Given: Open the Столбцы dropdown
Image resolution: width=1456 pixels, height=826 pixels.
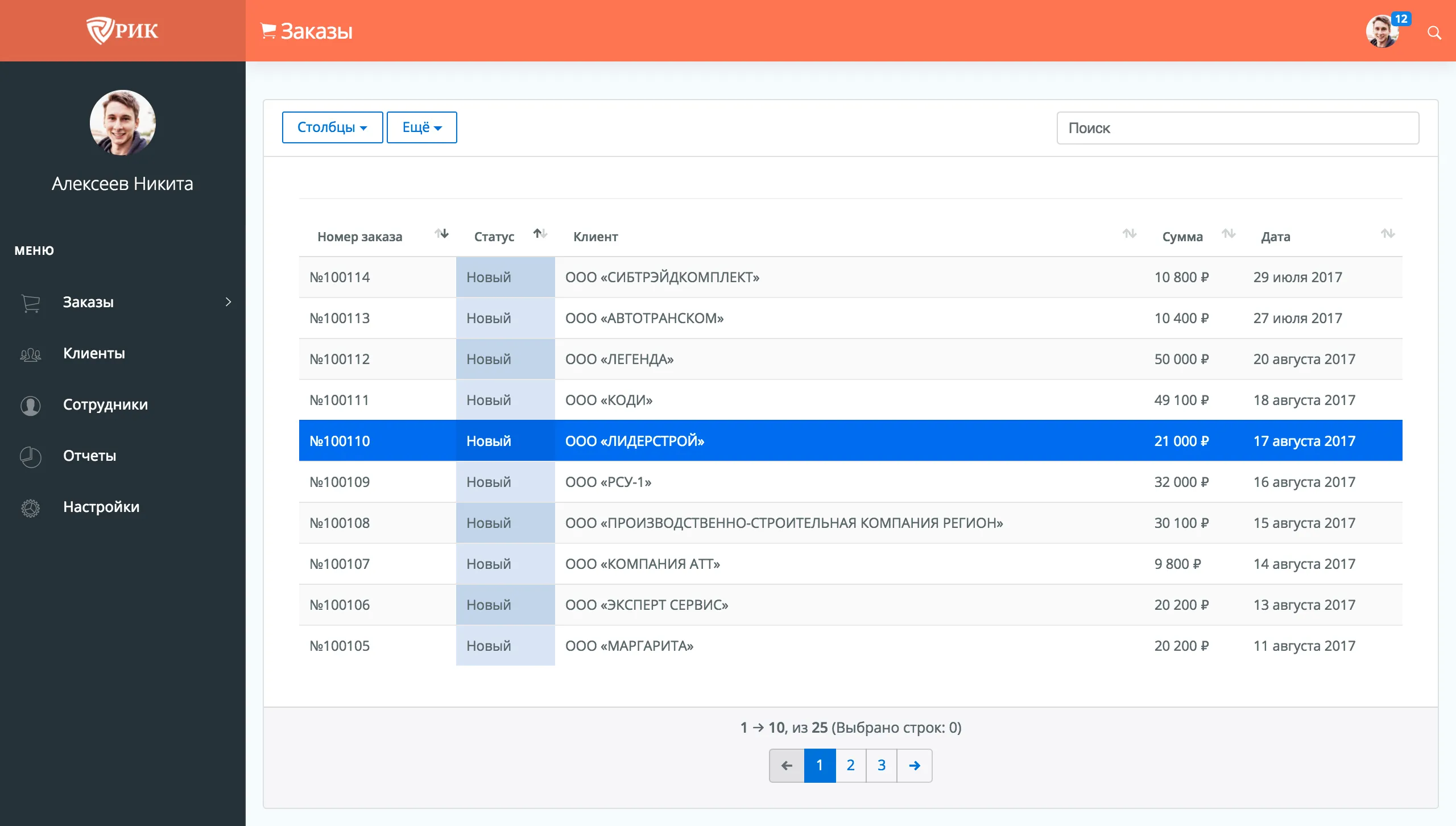Looking at the screenshot, I should [x=332, y=127].
